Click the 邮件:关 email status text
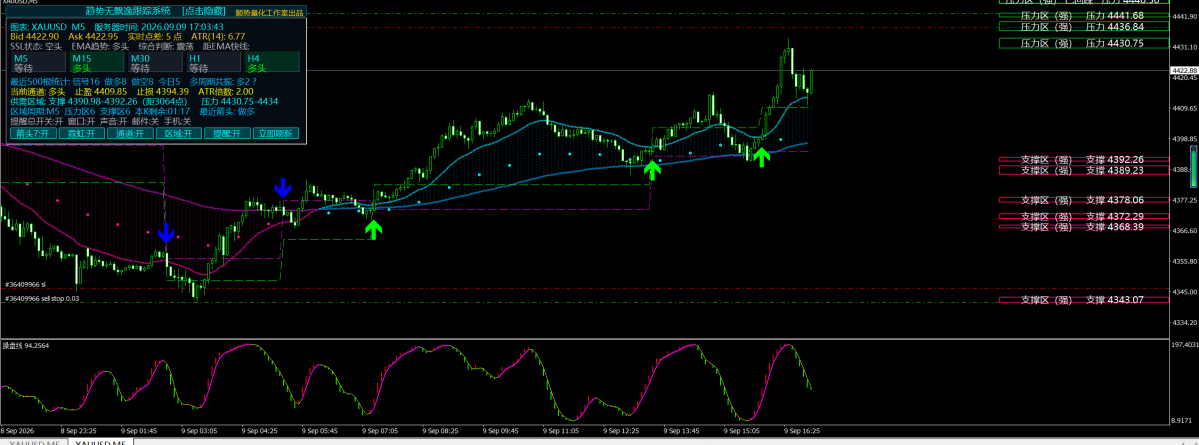Screen dimensions: 1199x445 146,121
